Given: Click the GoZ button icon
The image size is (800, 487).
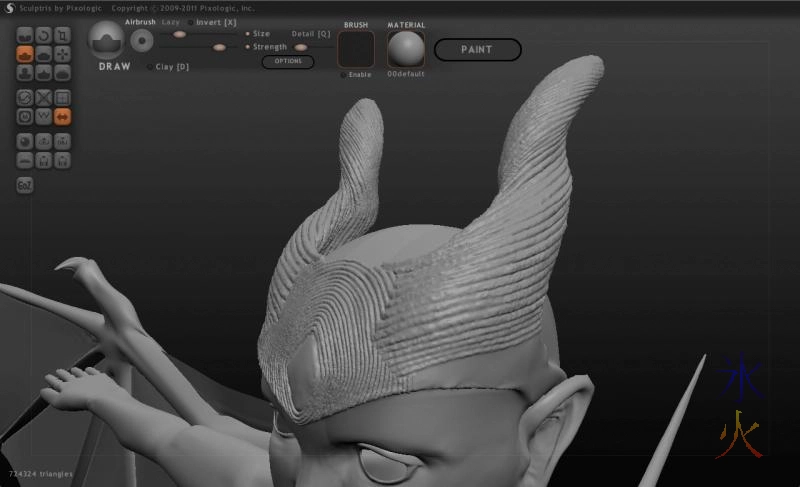Looking at the screenshot, I should point(25,184).
